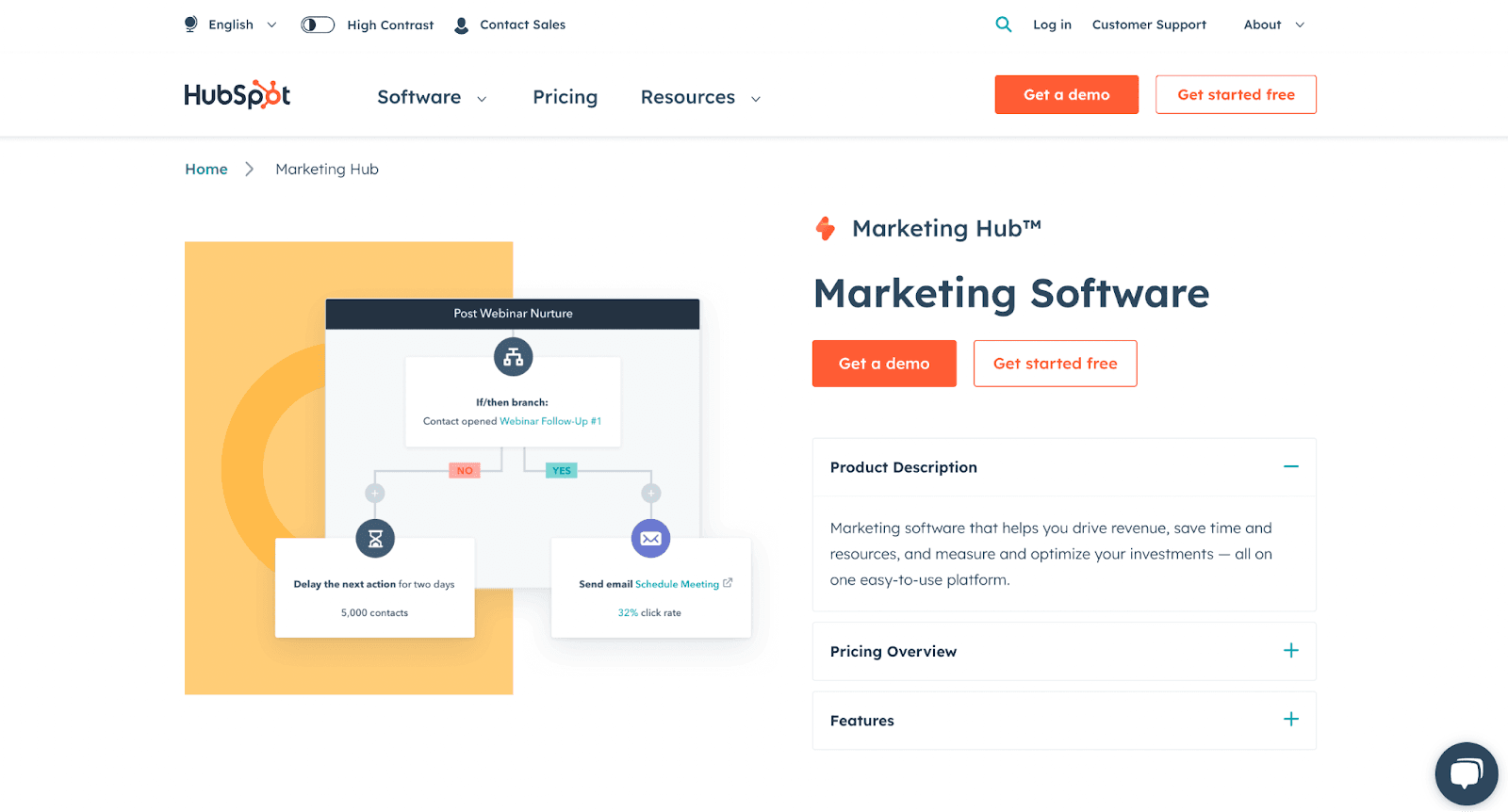1508x812 pixels.
Task: Expand the Resources menu chevron
Action: pos(755,99)
